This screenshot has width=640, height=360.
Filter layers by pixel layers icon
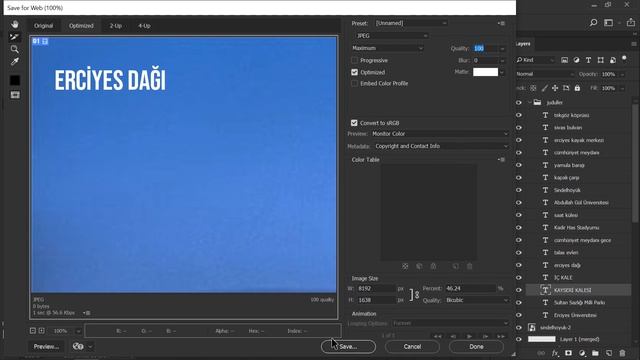(564, 60)
